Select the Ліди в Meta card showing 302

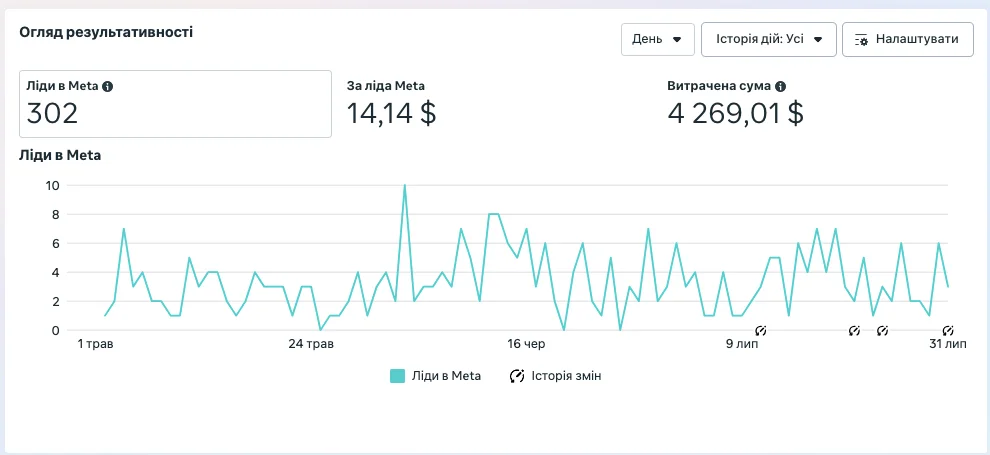pos(175,104)
